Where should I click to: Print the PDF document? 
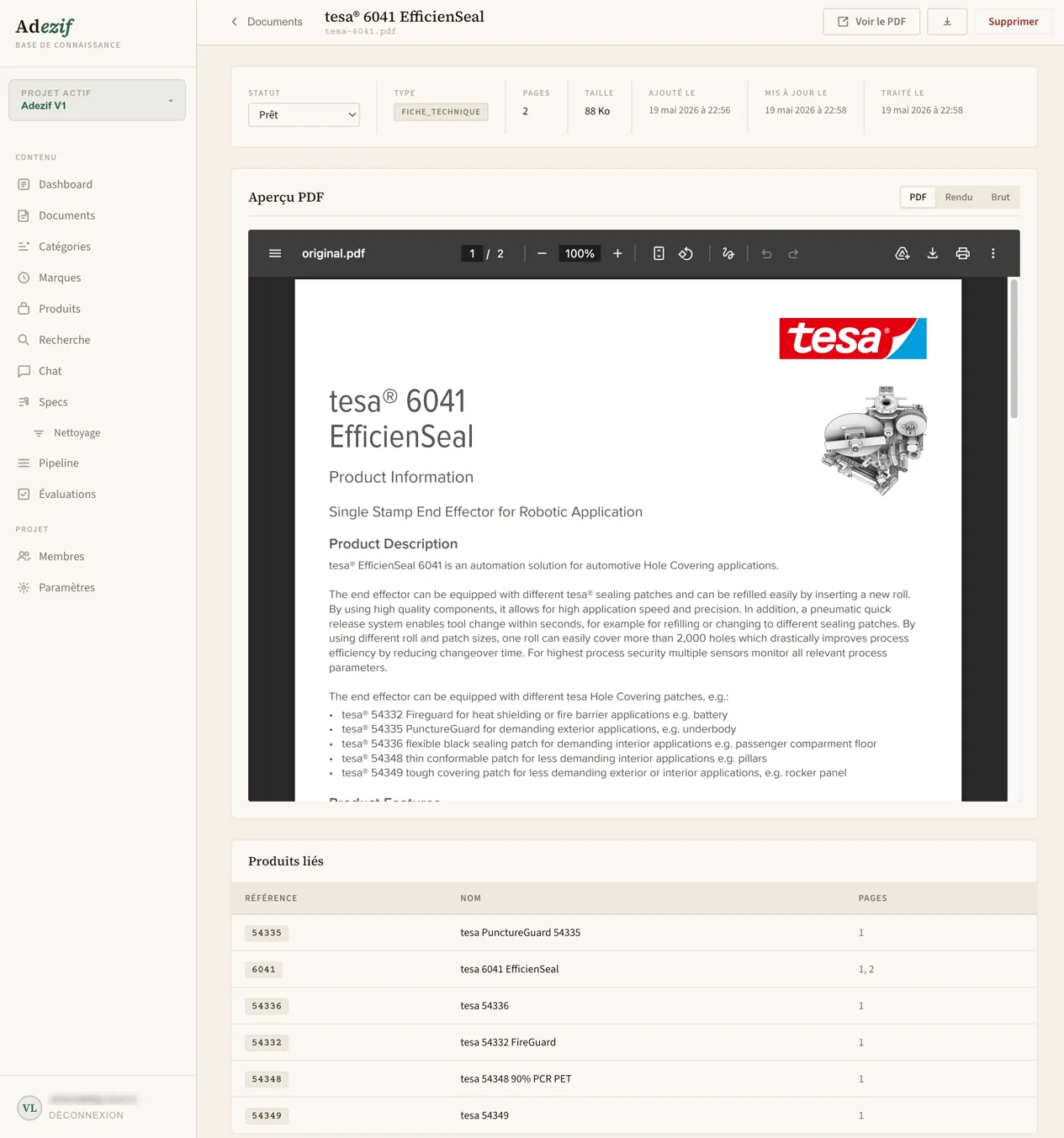tap(963, 253)
